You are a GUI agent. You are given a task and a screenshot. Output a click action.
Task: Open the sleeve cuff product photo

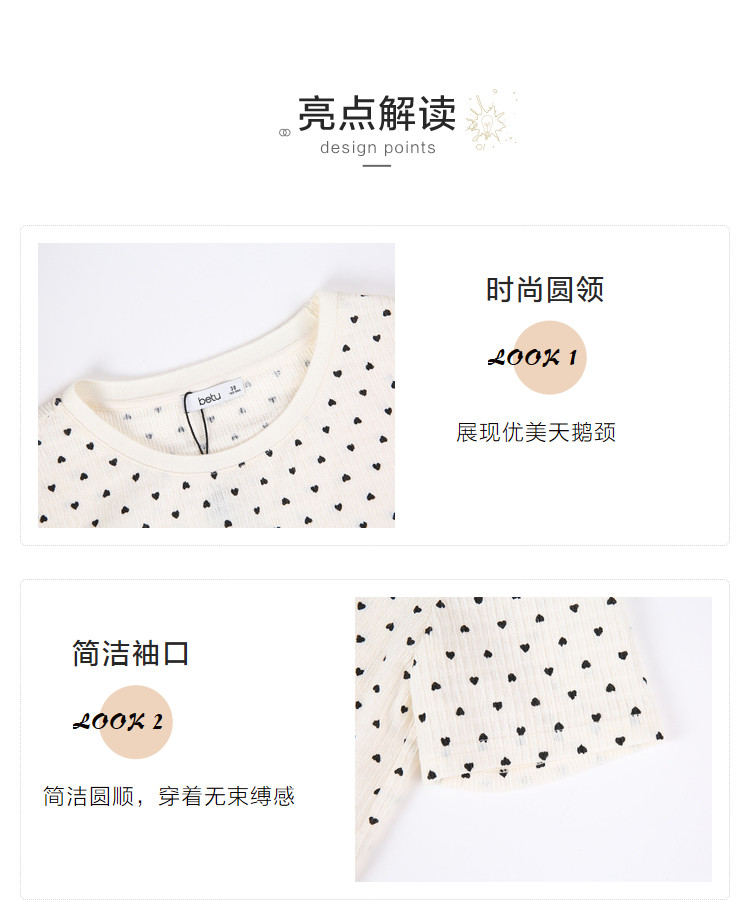533,739
